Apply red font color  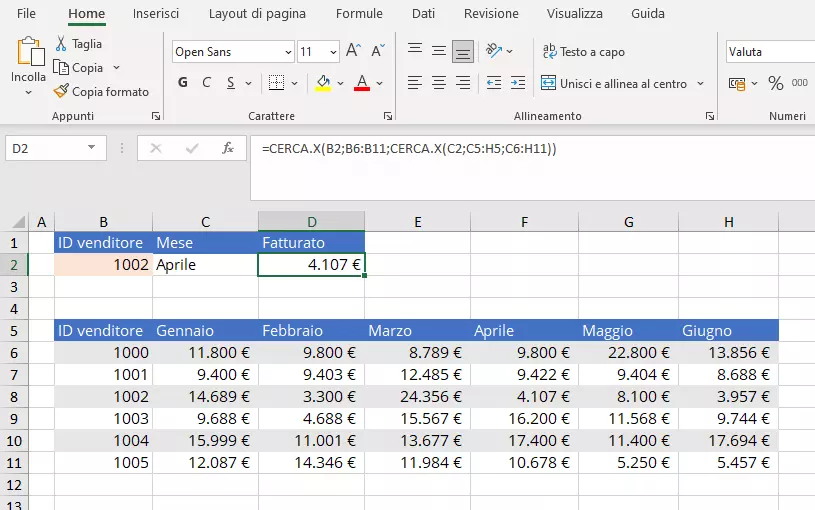click(362, 83)
